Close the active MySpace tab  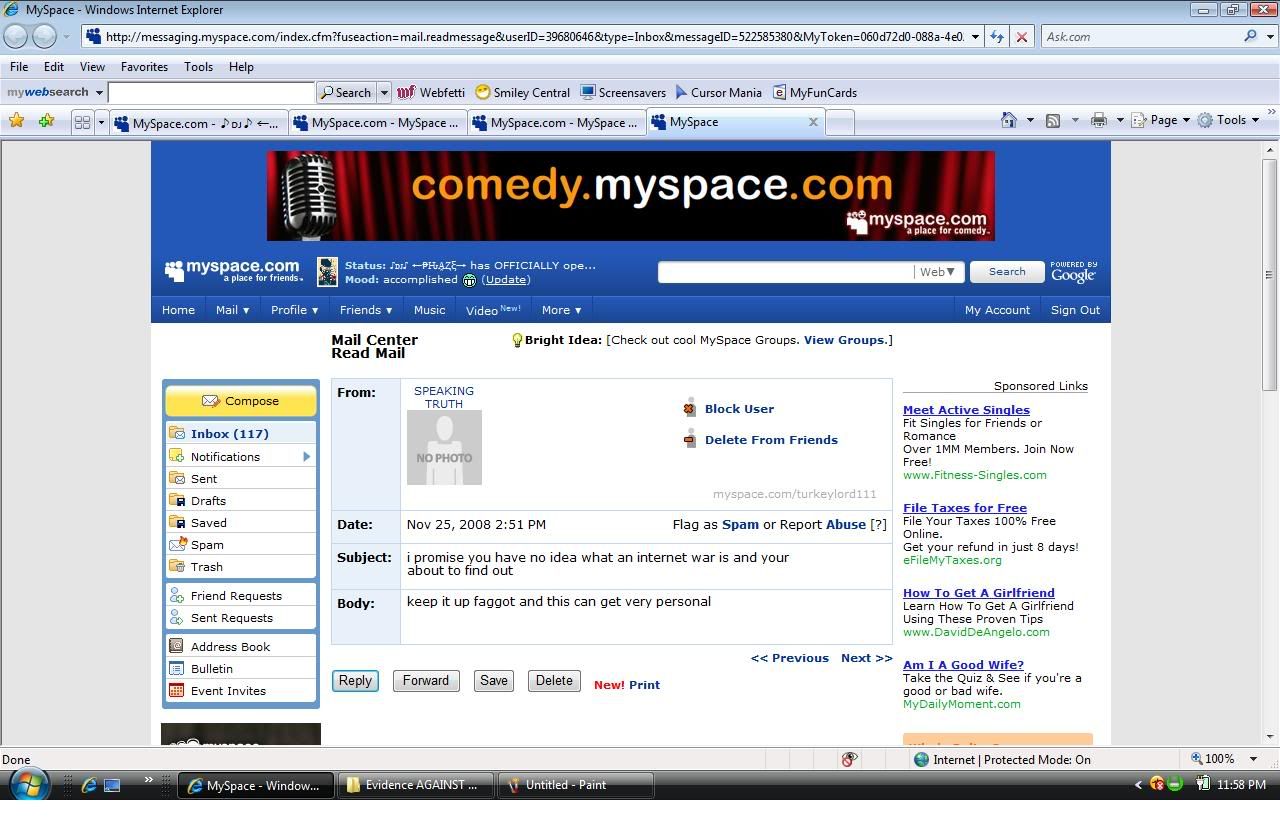tap(813, 122)
